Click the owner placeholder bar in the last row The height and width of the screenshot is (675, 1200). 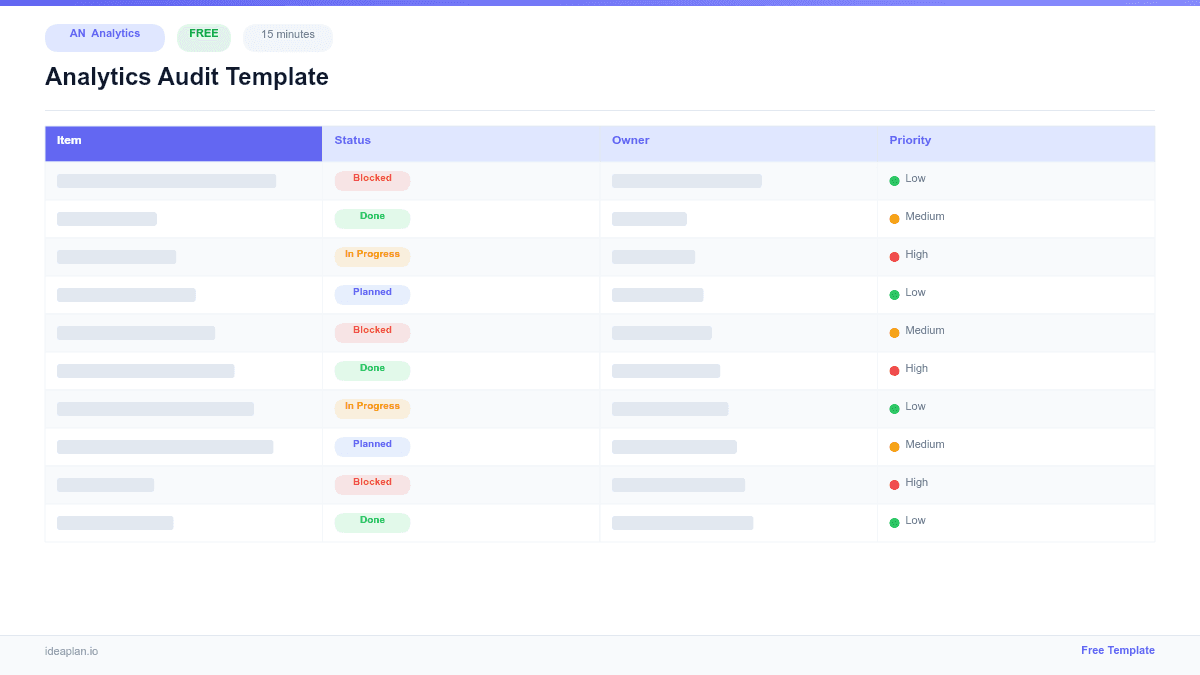coord(683,522)
